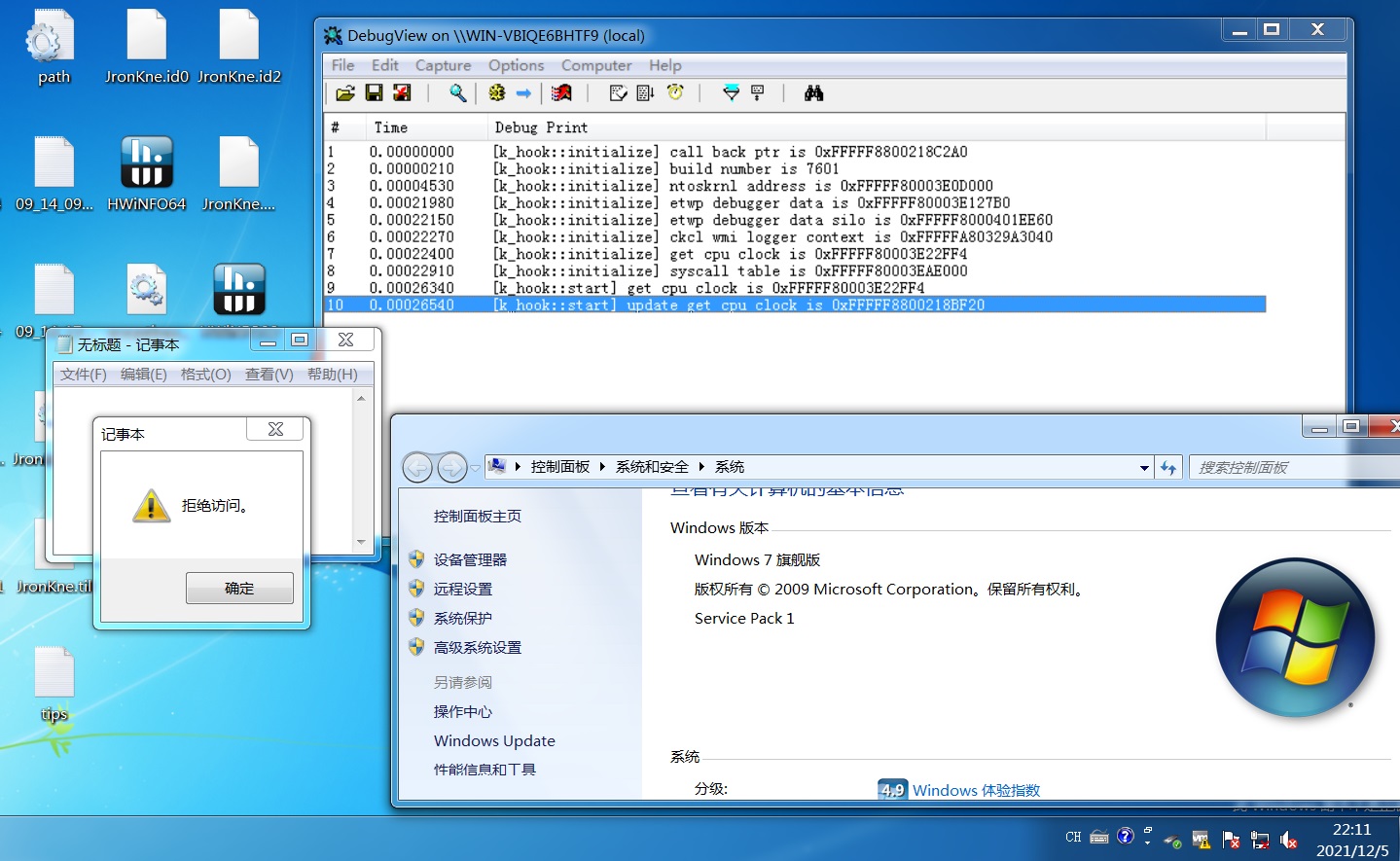
Task: Select log row 3 'ntoskrnl address'
Action: (x=795, y=186)
